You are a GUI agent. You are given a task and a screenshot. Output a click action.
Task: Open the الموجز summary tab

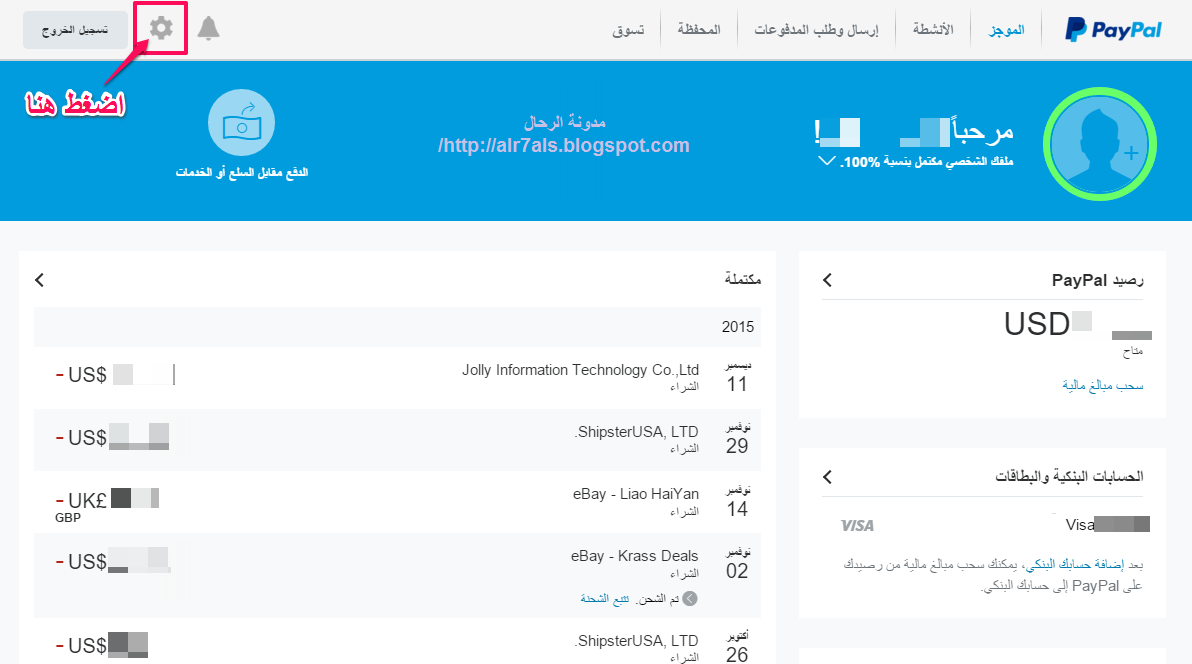click(1007, 30)
